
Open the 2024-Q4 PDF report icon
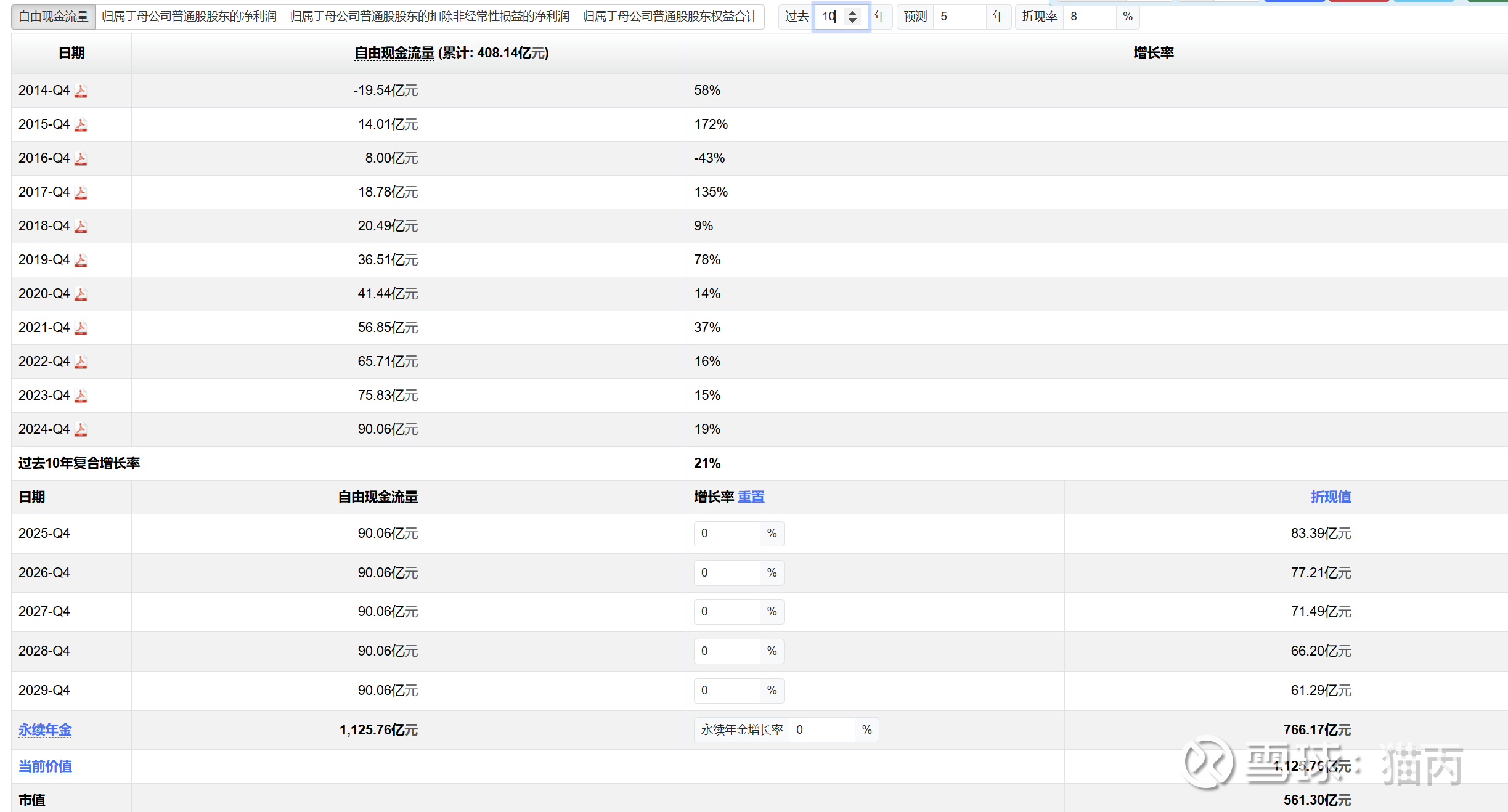(81, 430)
